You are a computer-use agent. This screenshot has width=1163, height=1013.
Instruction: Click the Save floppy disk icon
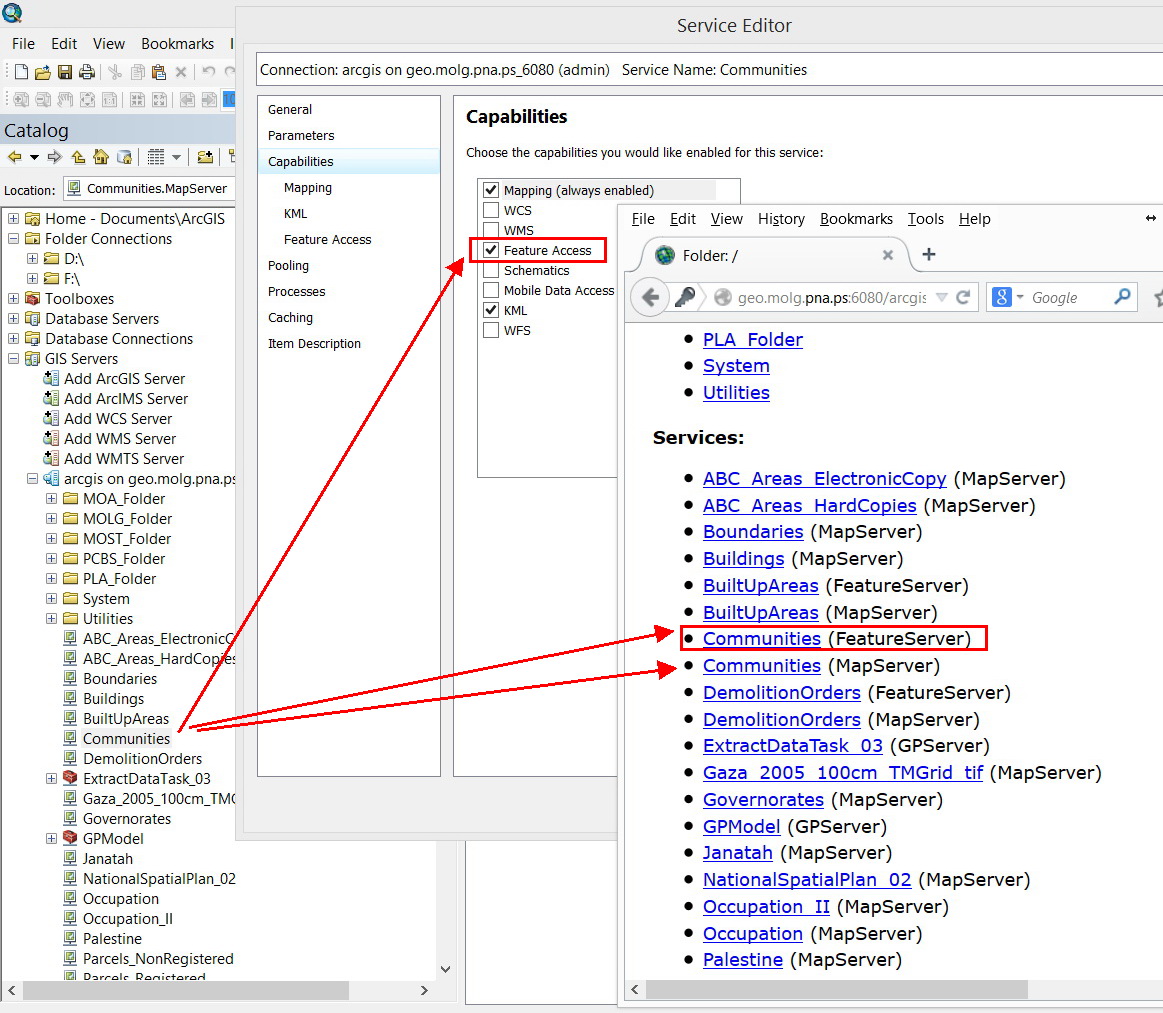pos(65,72)
